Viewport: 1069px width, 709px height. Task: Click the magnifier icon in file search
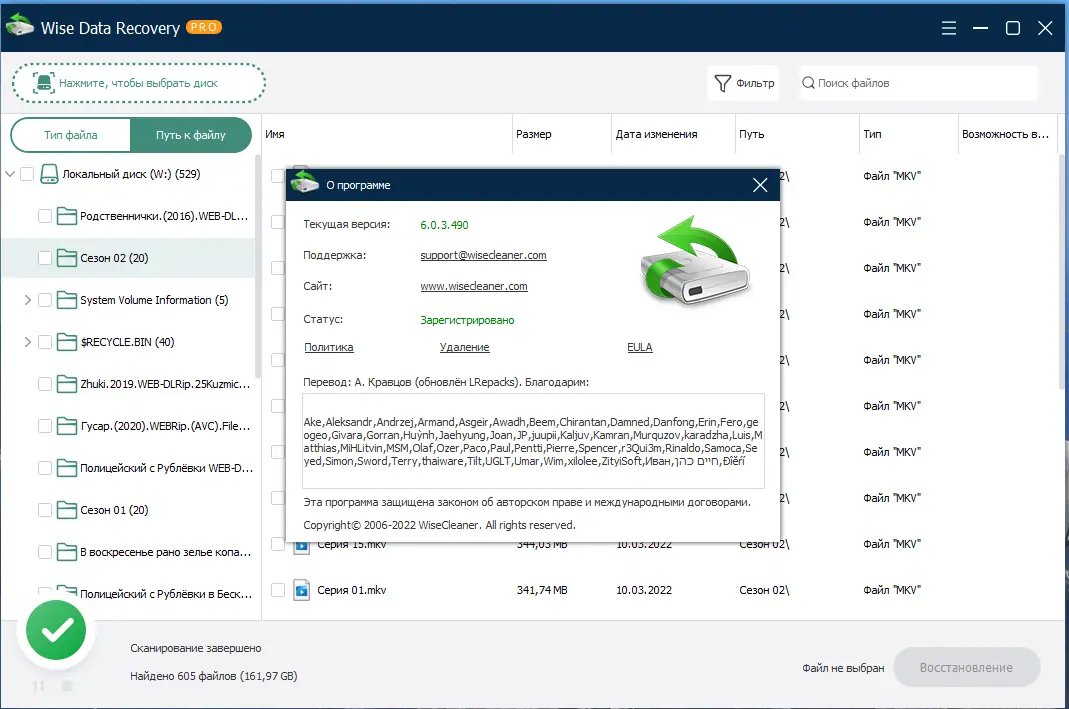coord(808,82)
